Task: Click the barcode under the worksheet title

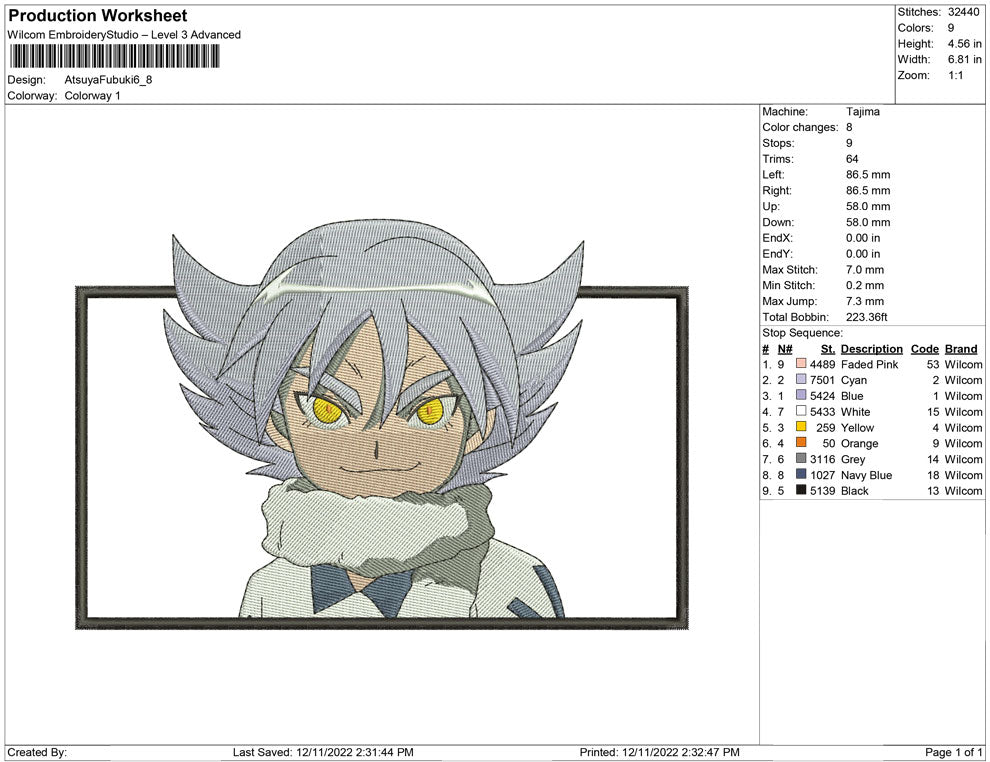Action: click(x=114, y=56)
